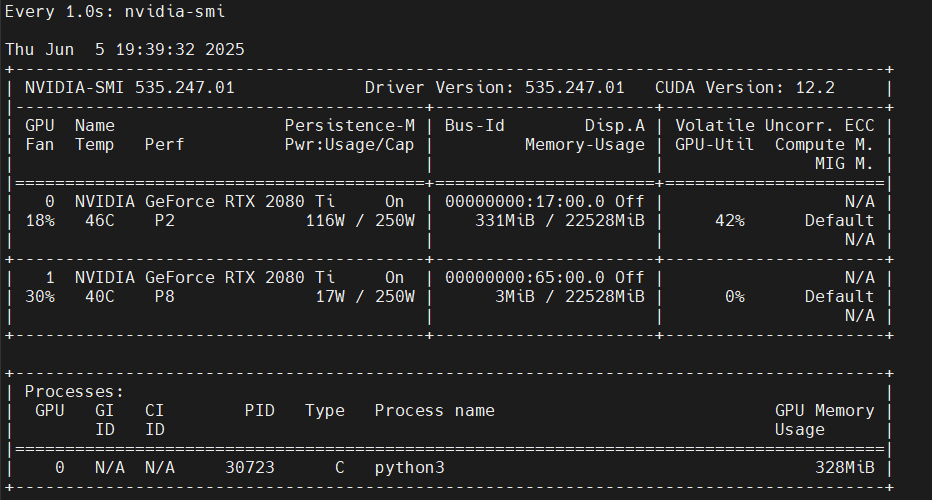Click the 'CI' column header

(x=155, y=411)
